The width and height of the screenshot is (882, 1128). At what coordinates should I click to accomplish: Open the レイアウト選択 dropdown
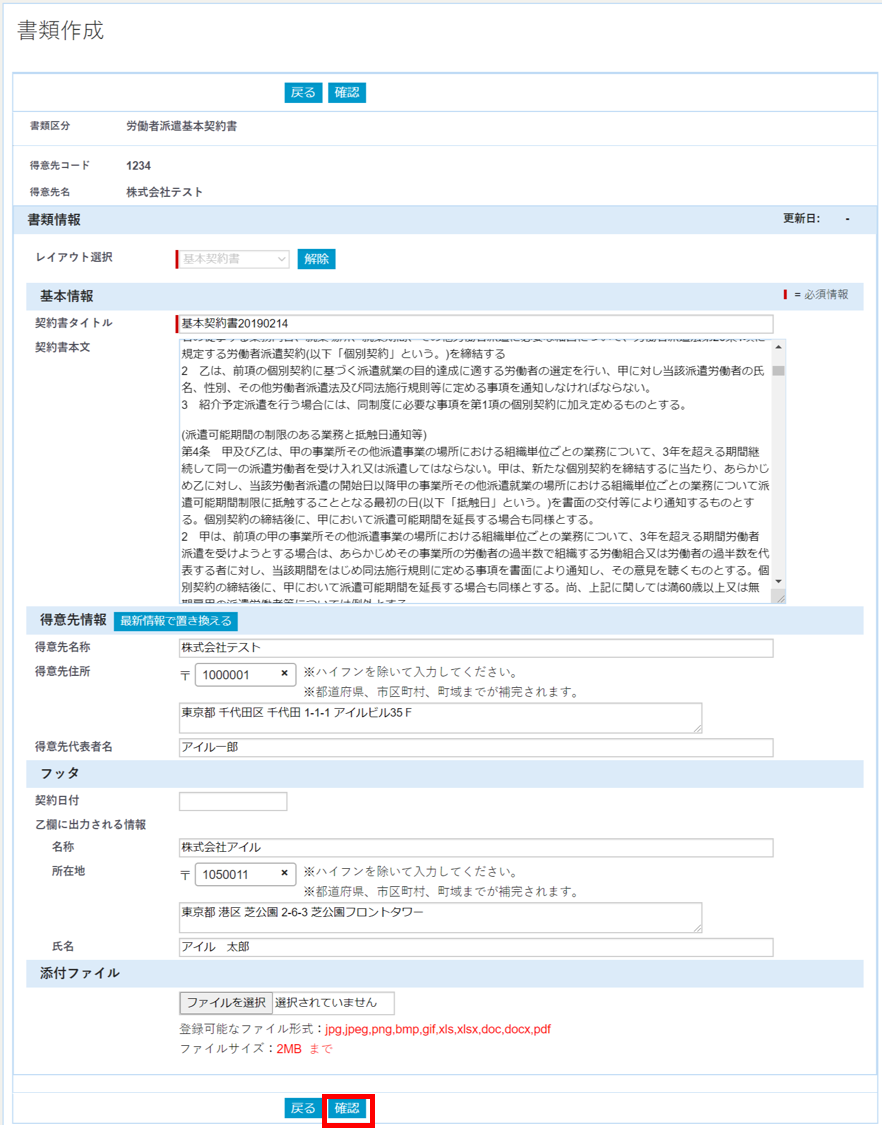[x=232, y=259]
